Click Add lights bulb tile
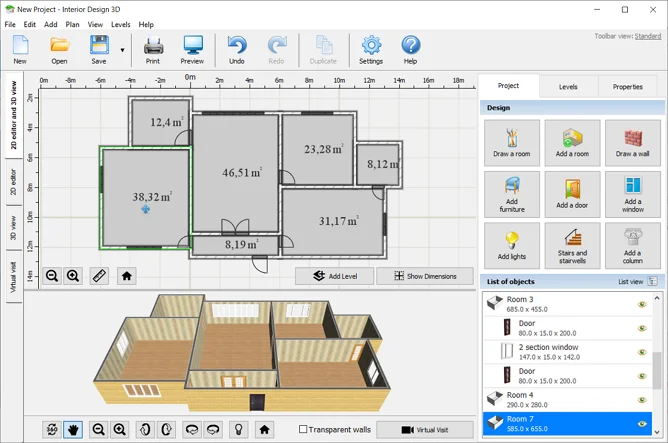 coord(512,246)
